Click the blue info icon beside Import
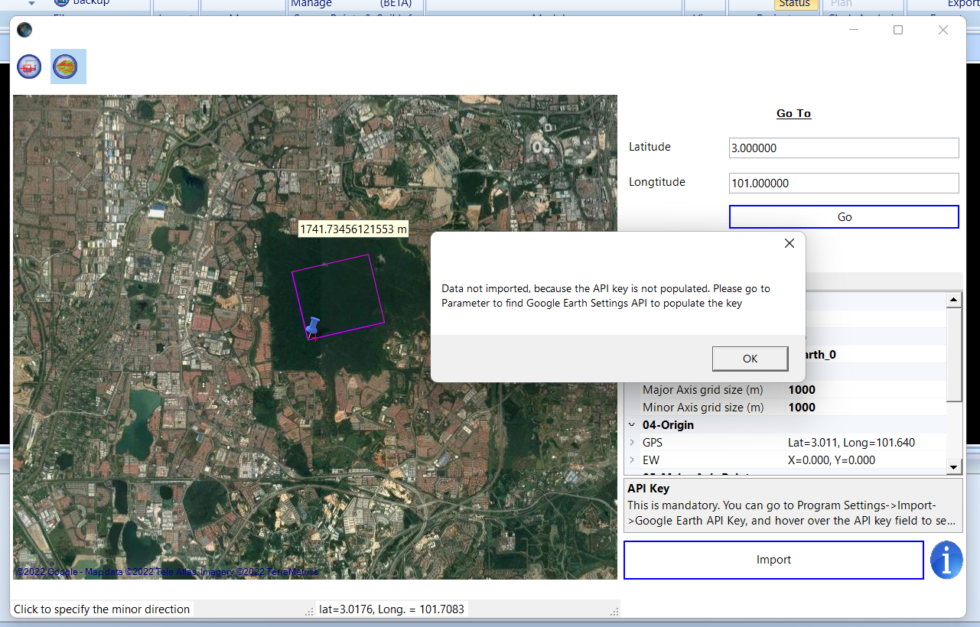Image resolution: width=980 pixels, height=627 pixels. point(946,560)
